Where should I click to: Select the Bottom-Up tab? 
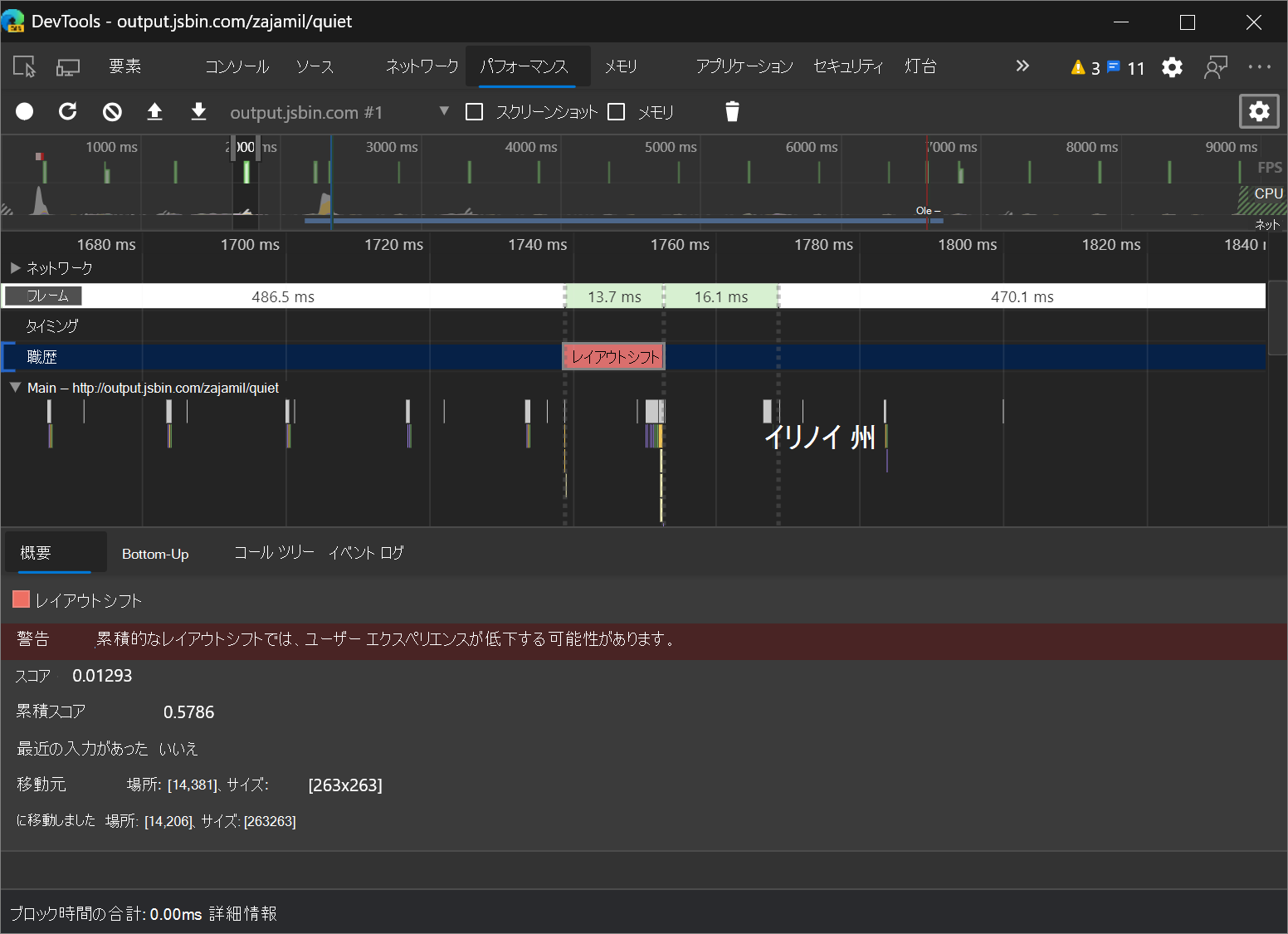pos(155,554)
